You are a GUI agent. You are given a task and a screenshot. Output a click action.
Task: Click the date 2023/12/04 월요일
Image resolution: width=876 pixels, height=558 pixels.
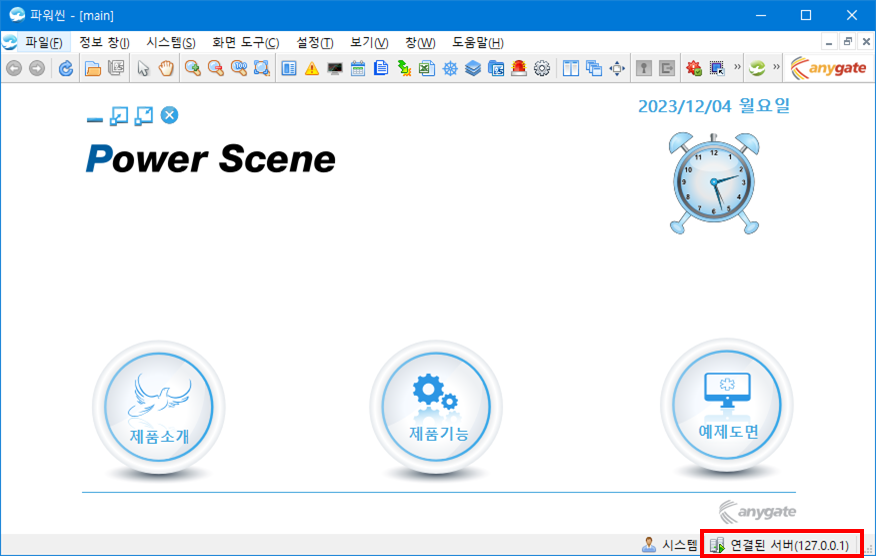point(714,106)
